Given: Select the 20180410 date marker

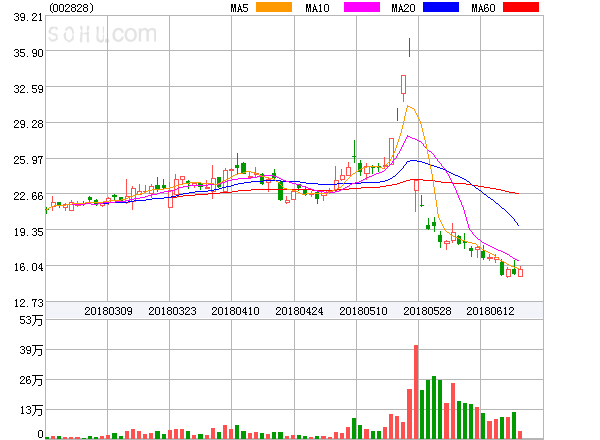Looking at the screenshot, I should 236,311.
